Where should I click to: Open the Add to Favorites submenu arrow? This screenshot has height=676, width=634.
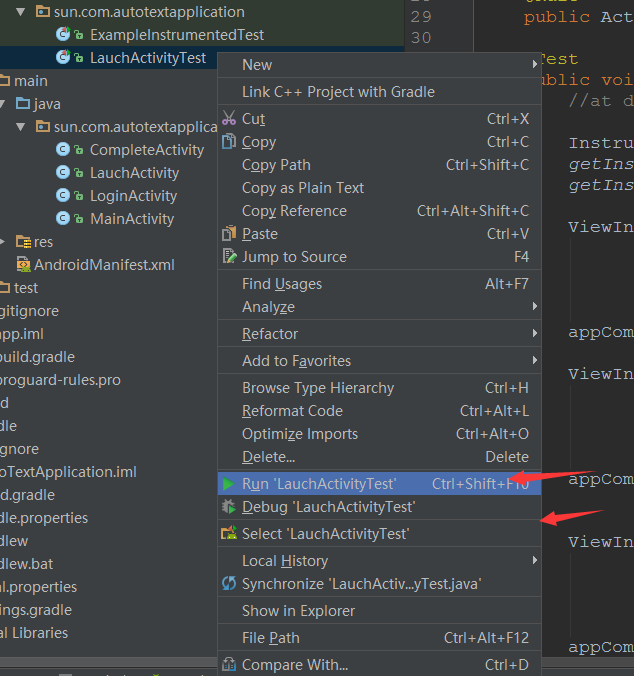tap(534, 360)
